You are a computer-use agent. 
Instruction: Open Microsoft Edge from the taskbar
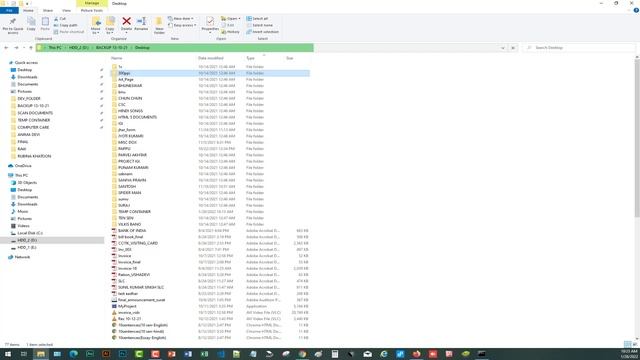(x=73, y=354)
